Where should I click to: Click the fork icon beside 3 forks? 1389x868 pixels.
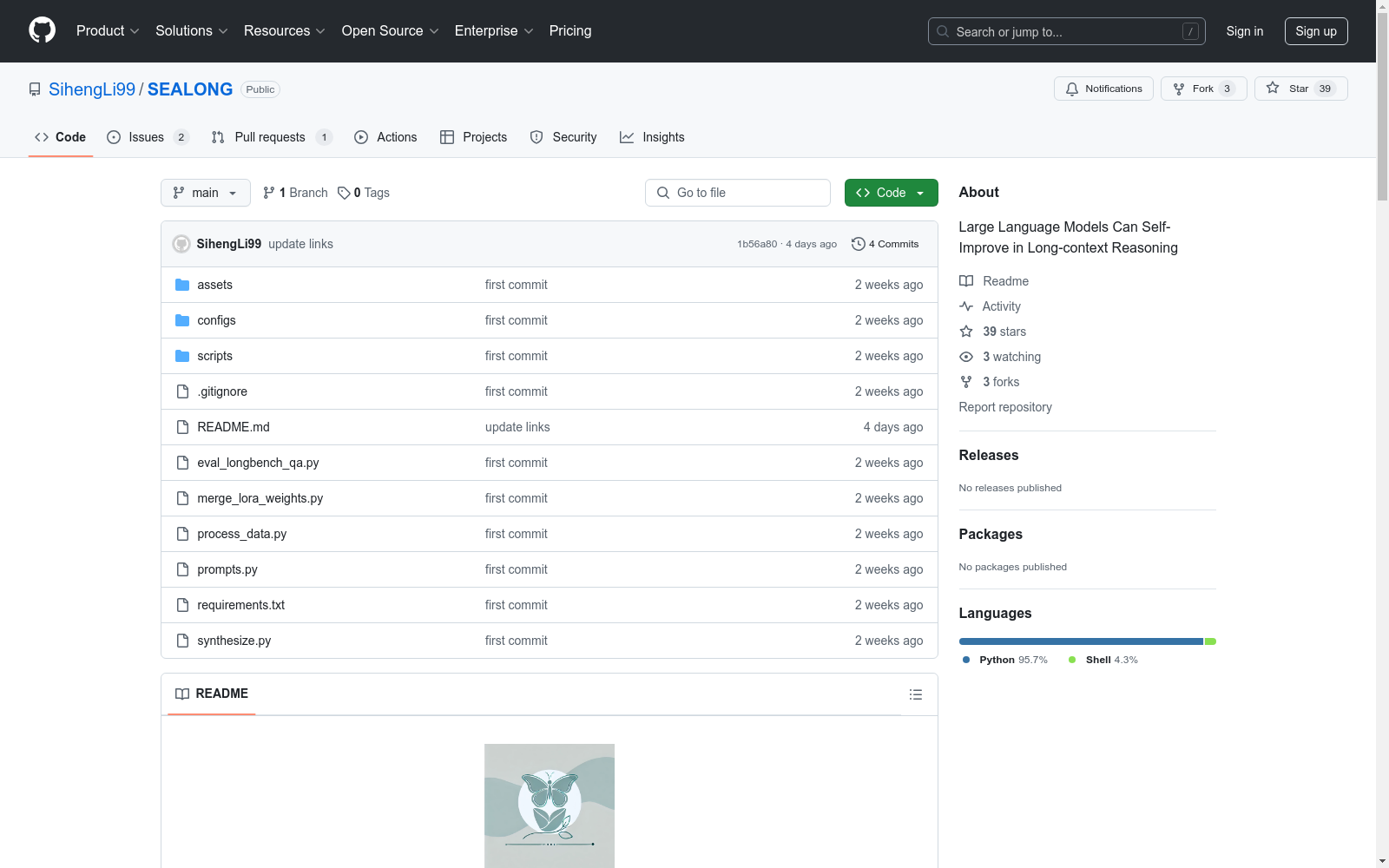966,382
